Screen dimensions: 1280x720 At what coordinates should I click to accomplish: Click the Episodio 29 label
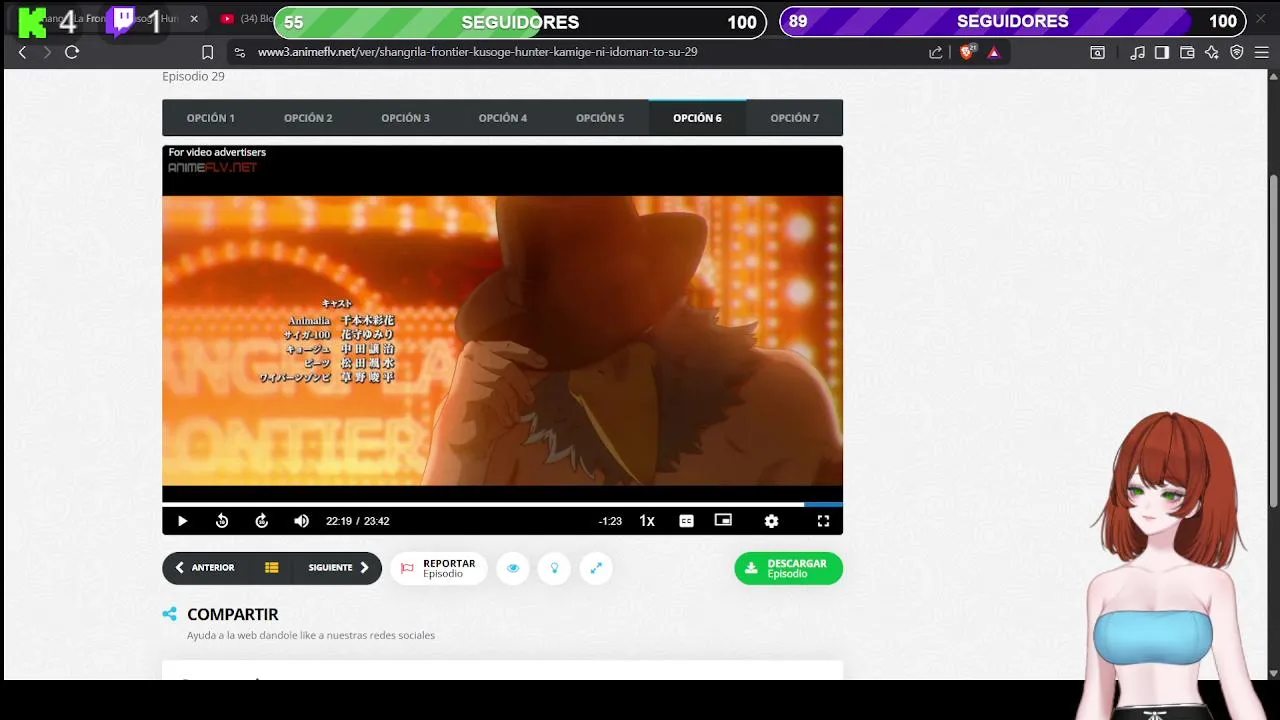(x=193, y=76)
